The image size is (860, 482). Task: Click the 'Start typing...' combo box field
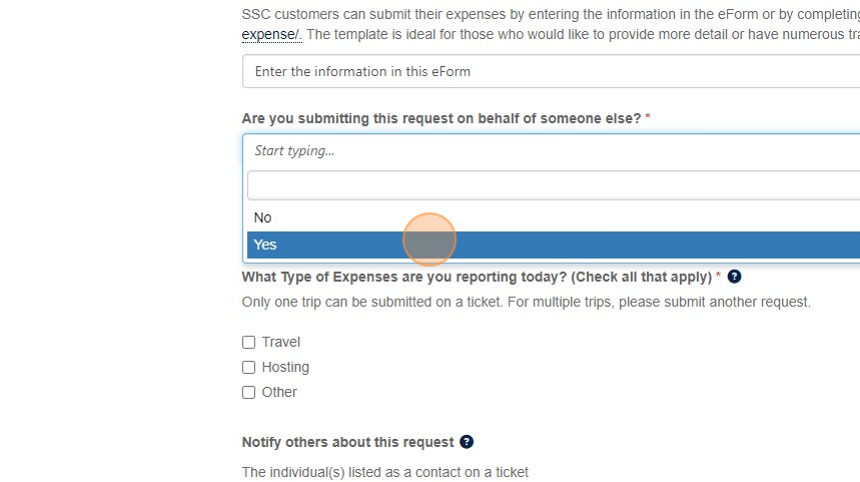pyautogui.click(x=550, y=151)
